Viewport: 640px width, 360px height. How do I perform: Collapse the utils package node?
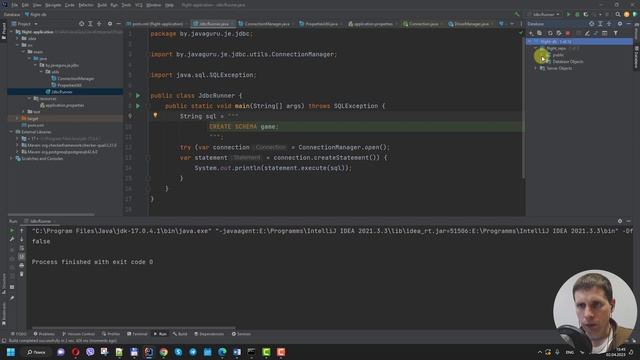point(41,72)
